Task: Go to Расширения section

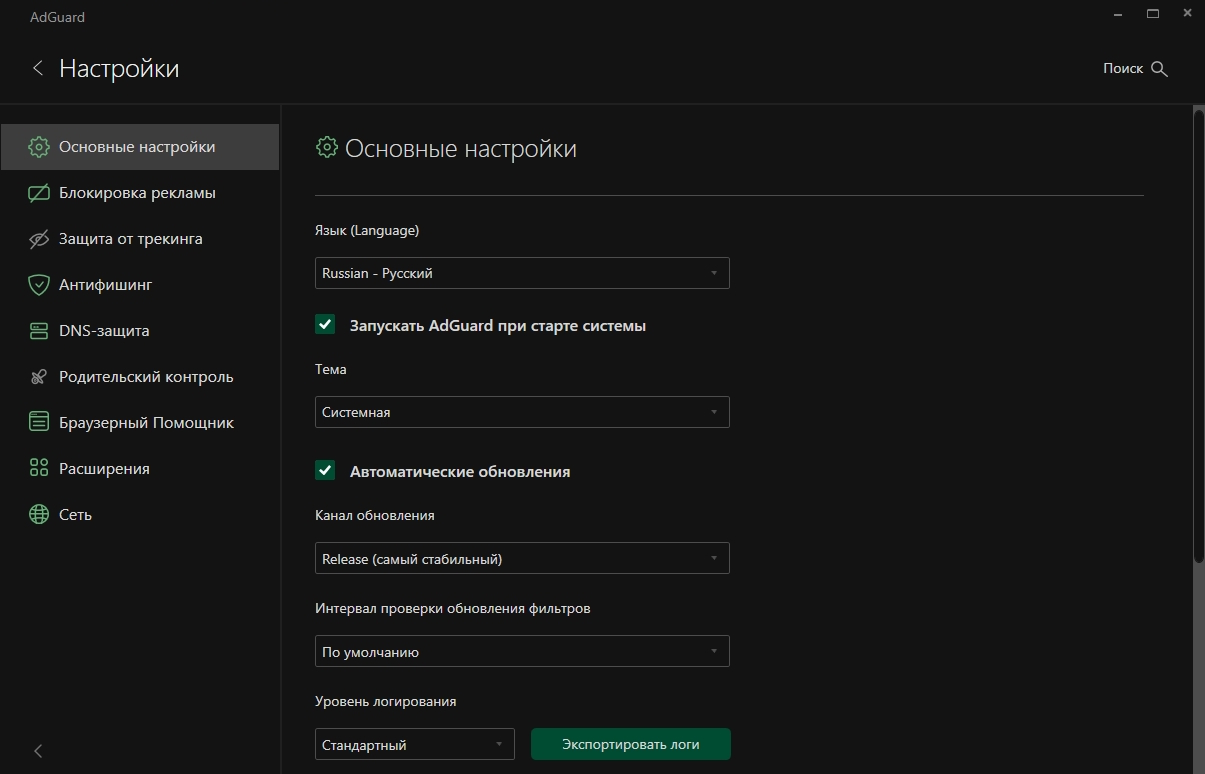Action: tap(140, 469)
